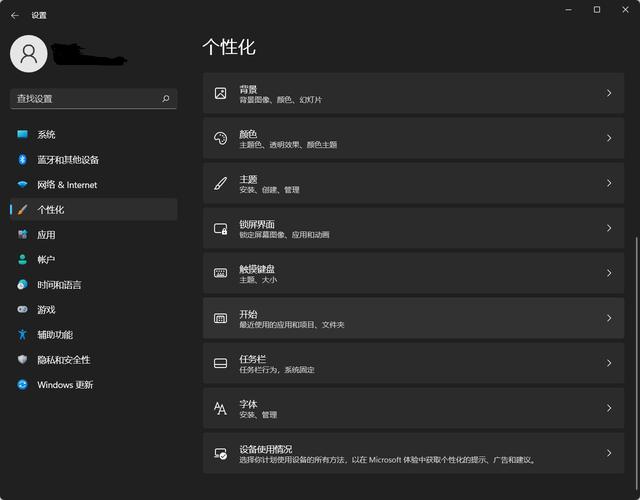The image size is (640, 500).
Task: Click the 隐私和安全性 shield icon
Action: pos(22,360)
